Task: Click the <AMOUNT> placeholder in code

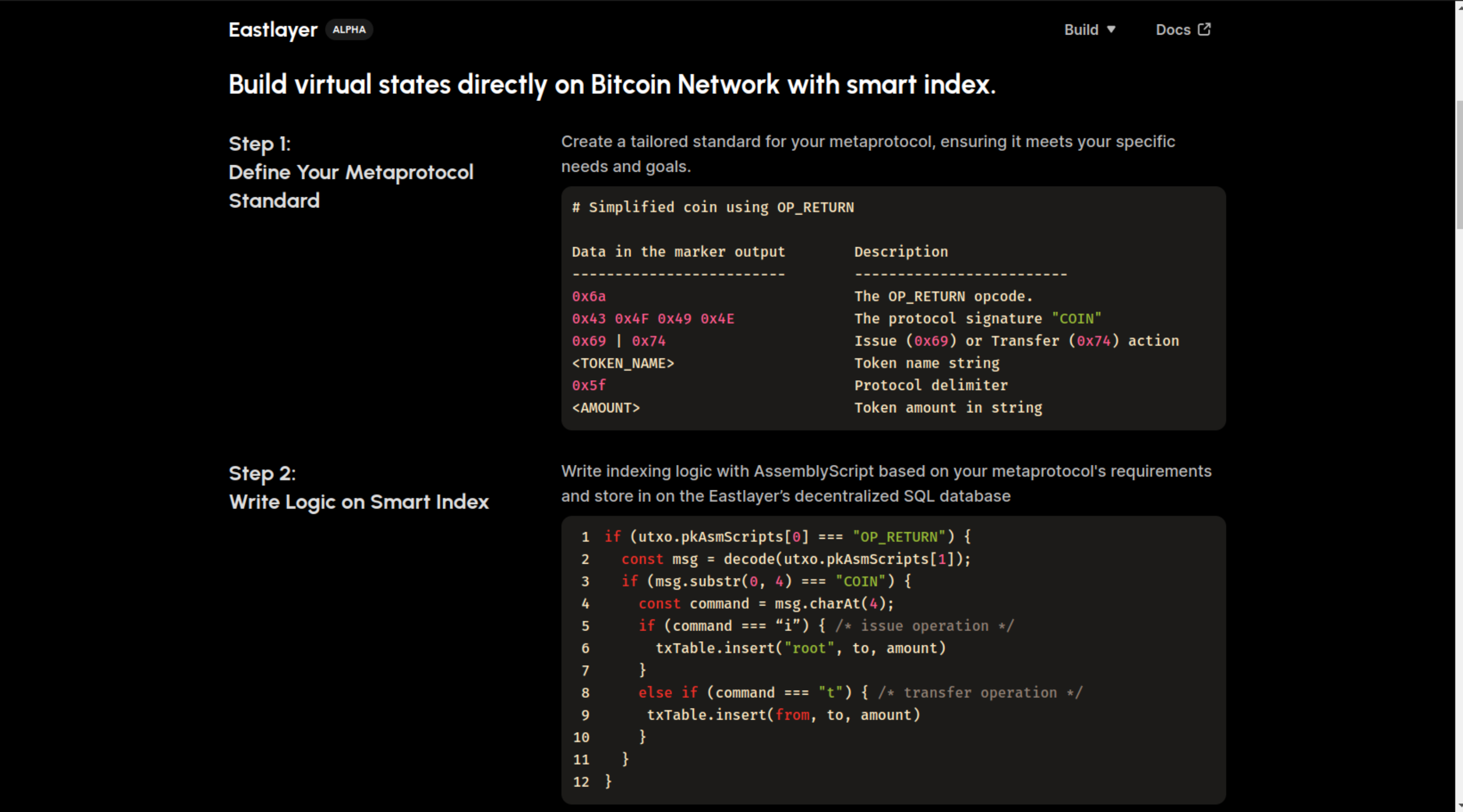Action: pyautogui.click(x=605, y=408)
